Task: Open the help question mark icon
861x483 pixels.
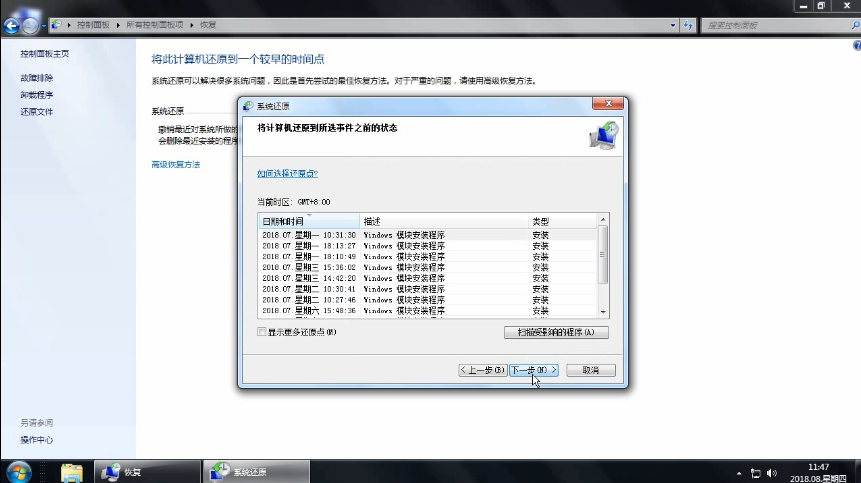Action: point(857,46)
